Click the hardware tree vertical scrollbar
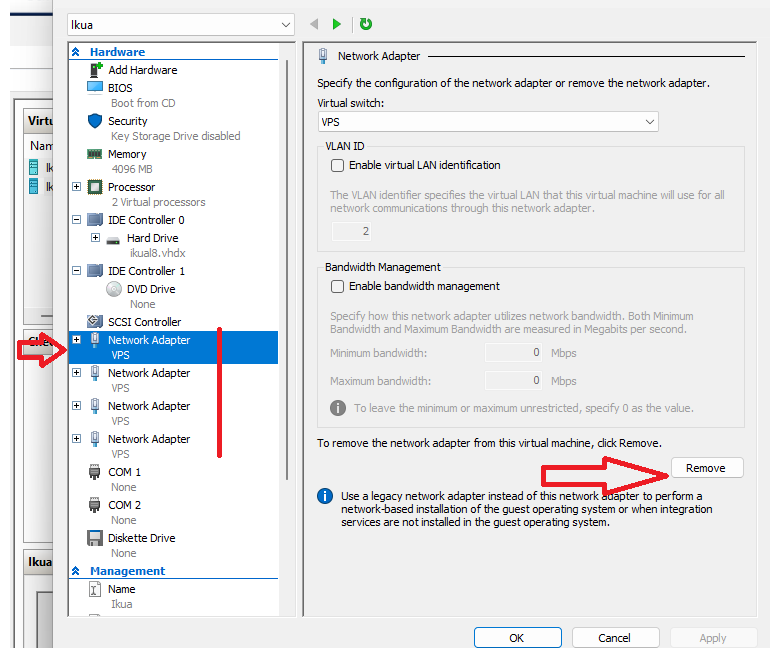 click(287, 270)
